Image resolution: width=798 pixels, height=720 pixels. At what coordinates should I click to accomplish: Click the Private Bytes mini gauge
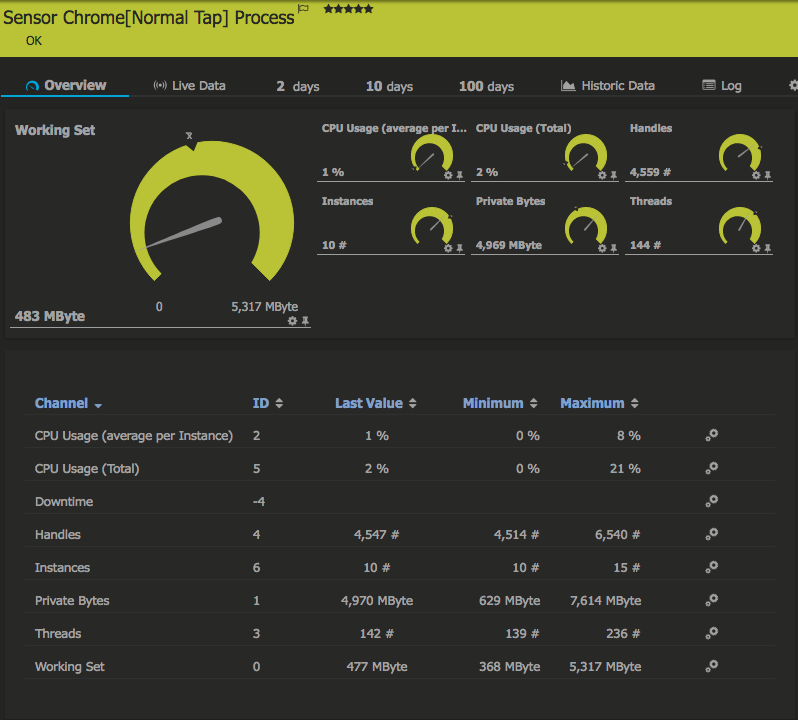click(586, 226)
